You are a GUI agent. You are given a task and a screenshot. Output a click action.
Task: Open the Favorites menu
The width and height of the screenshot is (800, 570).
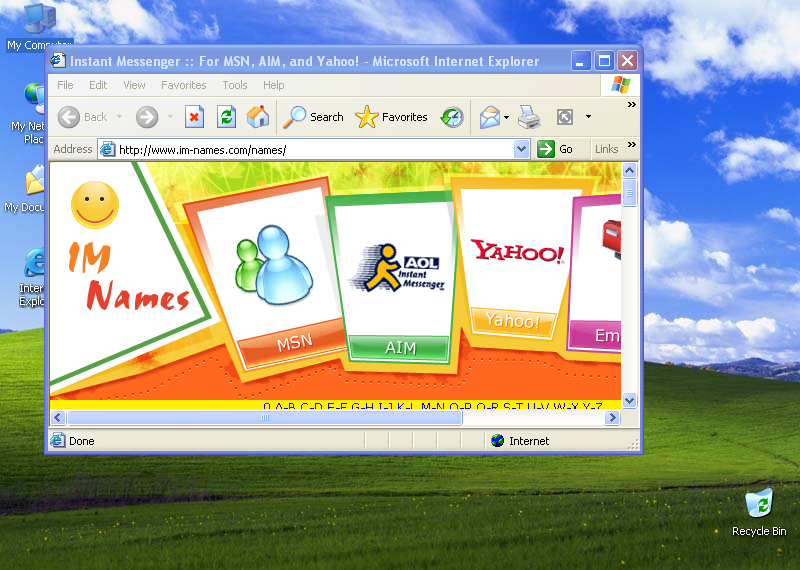click(184, 85)
